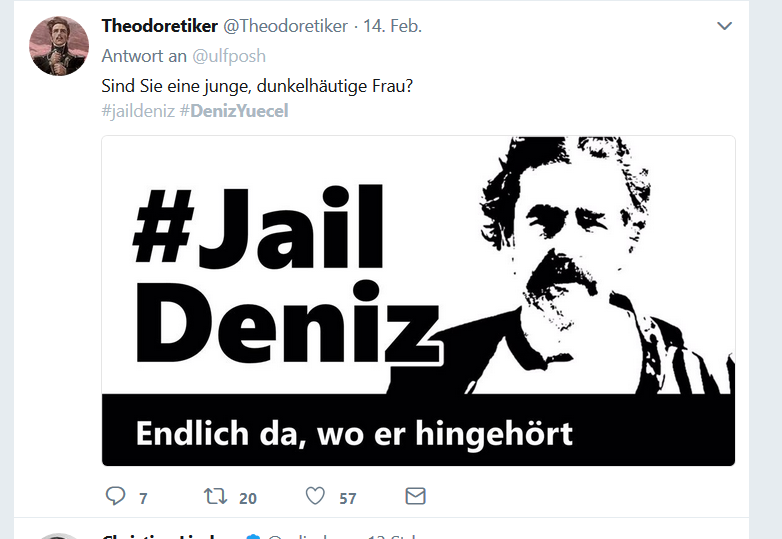Click the blue verified badge in next tweet

pos(253,537)
